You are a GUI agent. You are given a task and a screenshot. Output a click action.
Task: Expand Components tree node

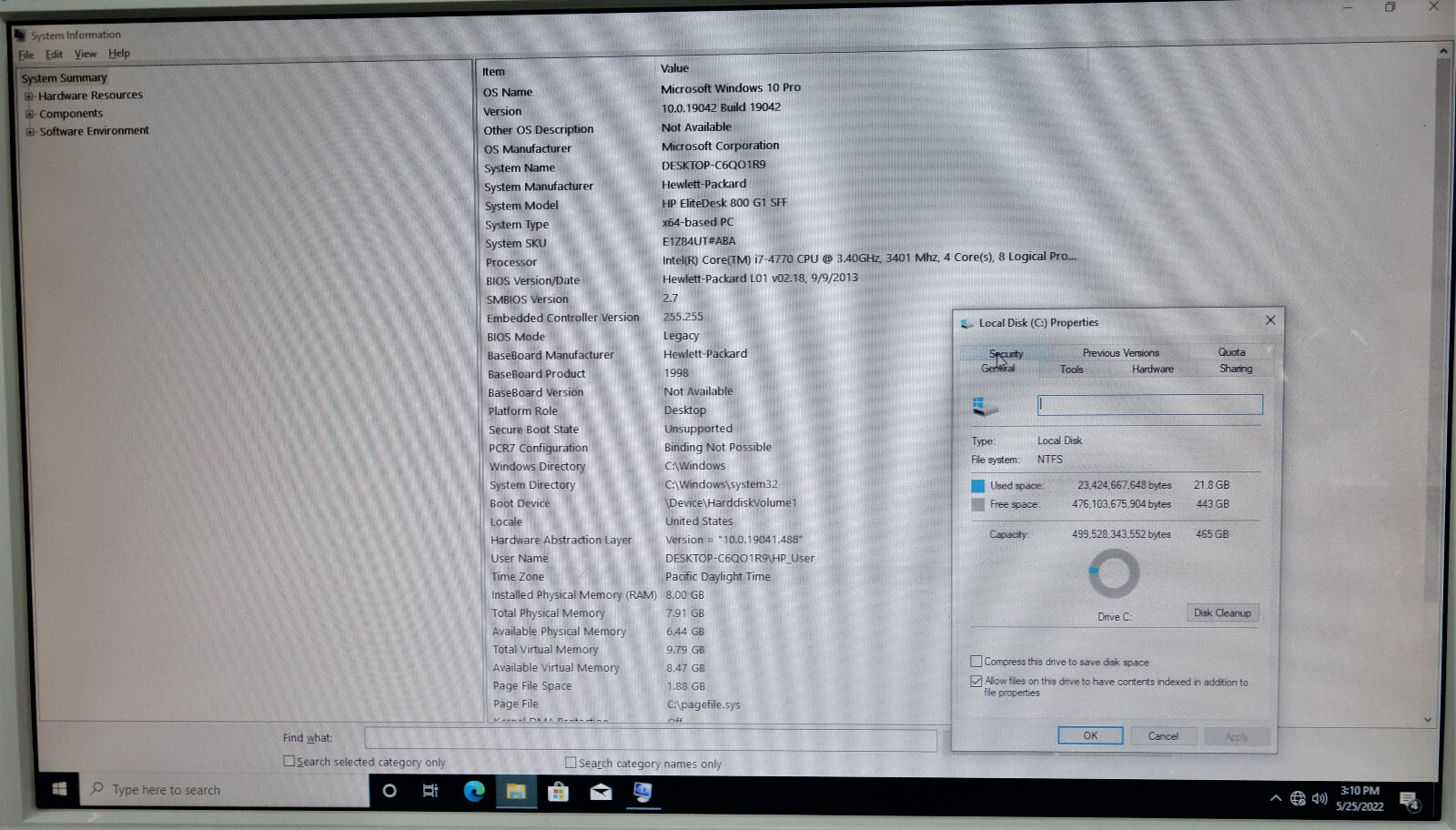click(x=30, y=114)
